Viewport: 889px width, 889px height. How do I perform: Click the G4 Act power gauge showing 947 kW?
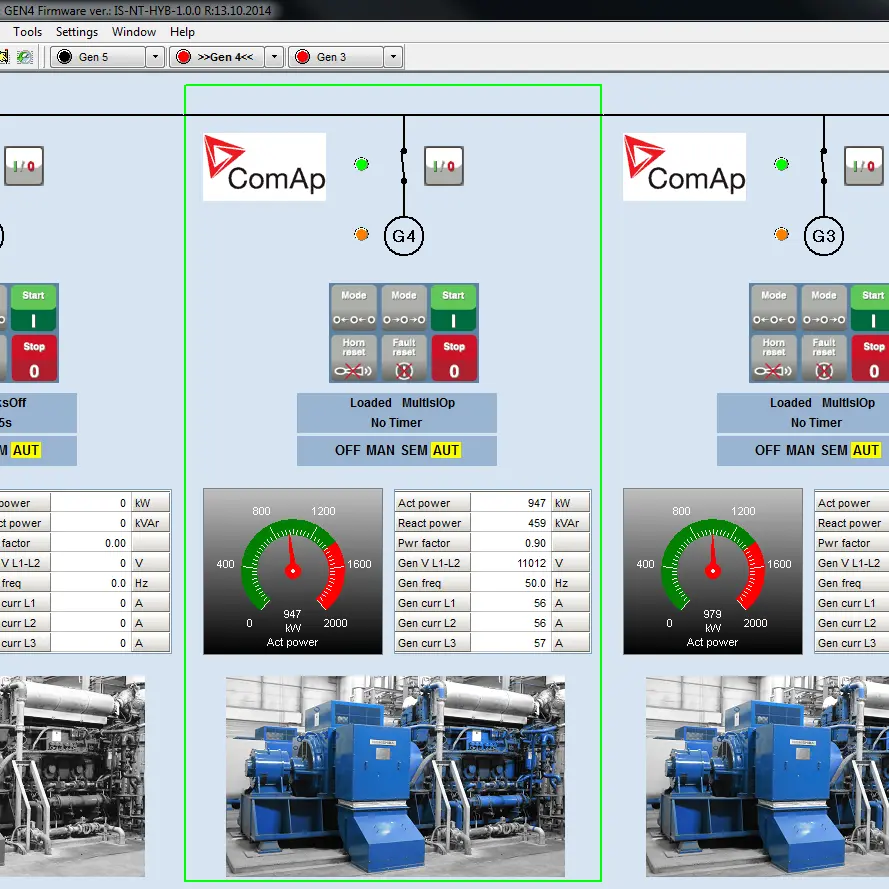click(293, 572)
